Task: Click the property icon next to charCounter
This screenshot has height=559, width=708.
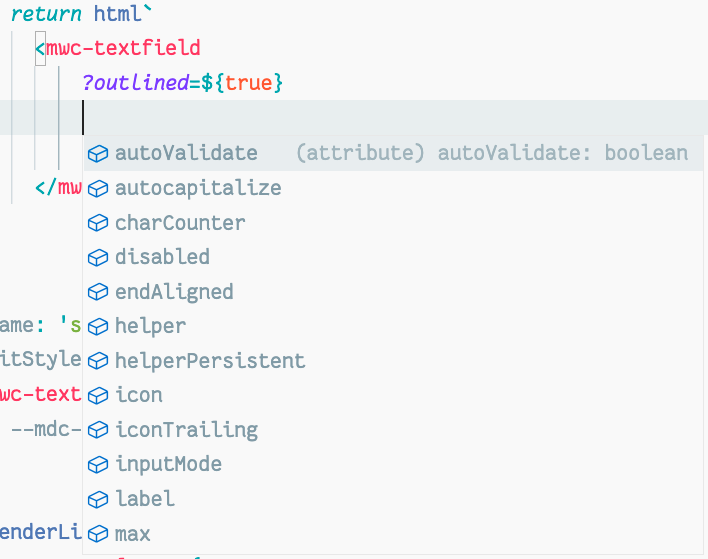Action: coord(97,223)
